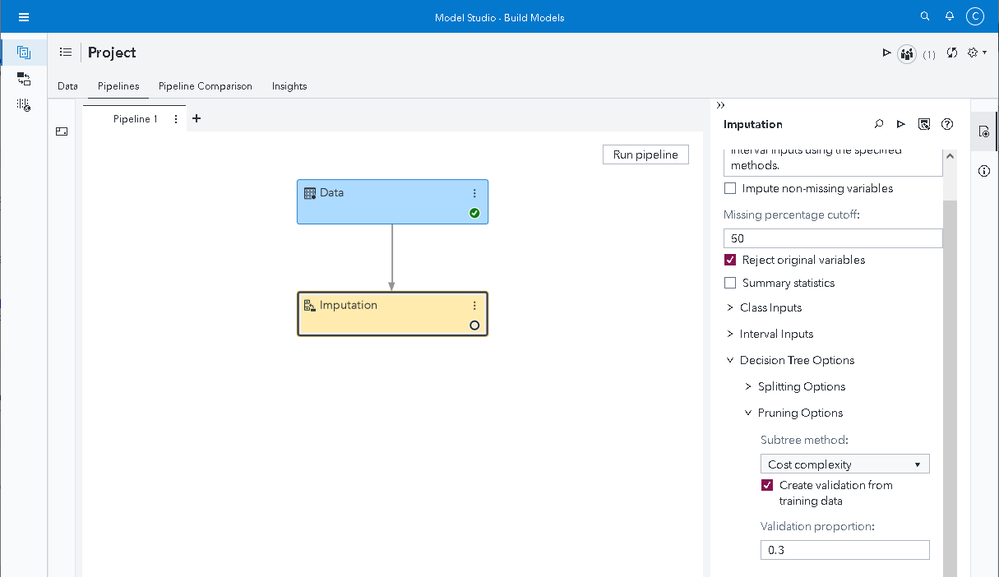This screenshot has width=999, height=577.
Task: Add a new pipeline with plus icon
Action: coord(196,119)
